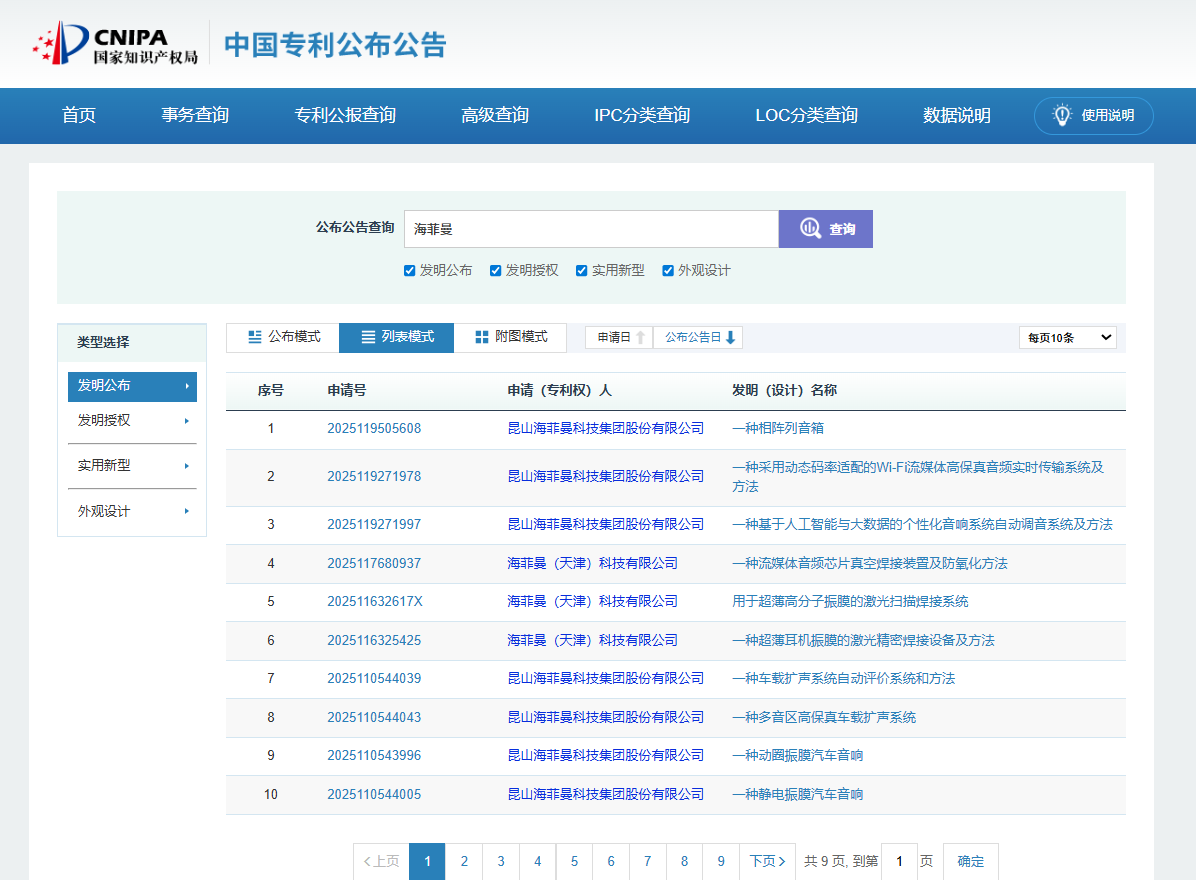Open application number 2025119505608 link
The height and width of the screenshot is (880, 1196).
(374, 428)
